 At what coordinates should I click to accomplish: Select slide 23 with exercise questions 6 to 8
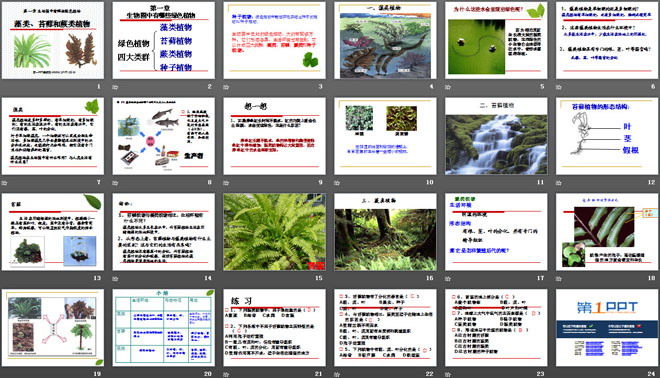point(496,327)
